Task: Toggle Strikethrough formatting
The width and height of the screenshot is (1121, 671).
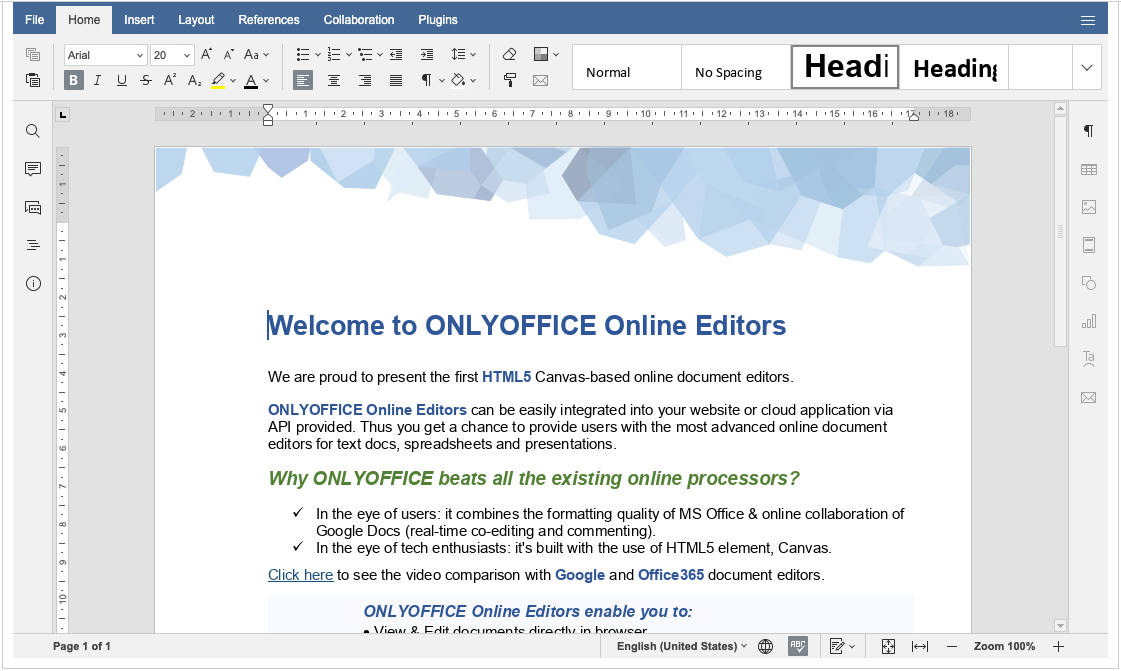Action: coord(146,80)
